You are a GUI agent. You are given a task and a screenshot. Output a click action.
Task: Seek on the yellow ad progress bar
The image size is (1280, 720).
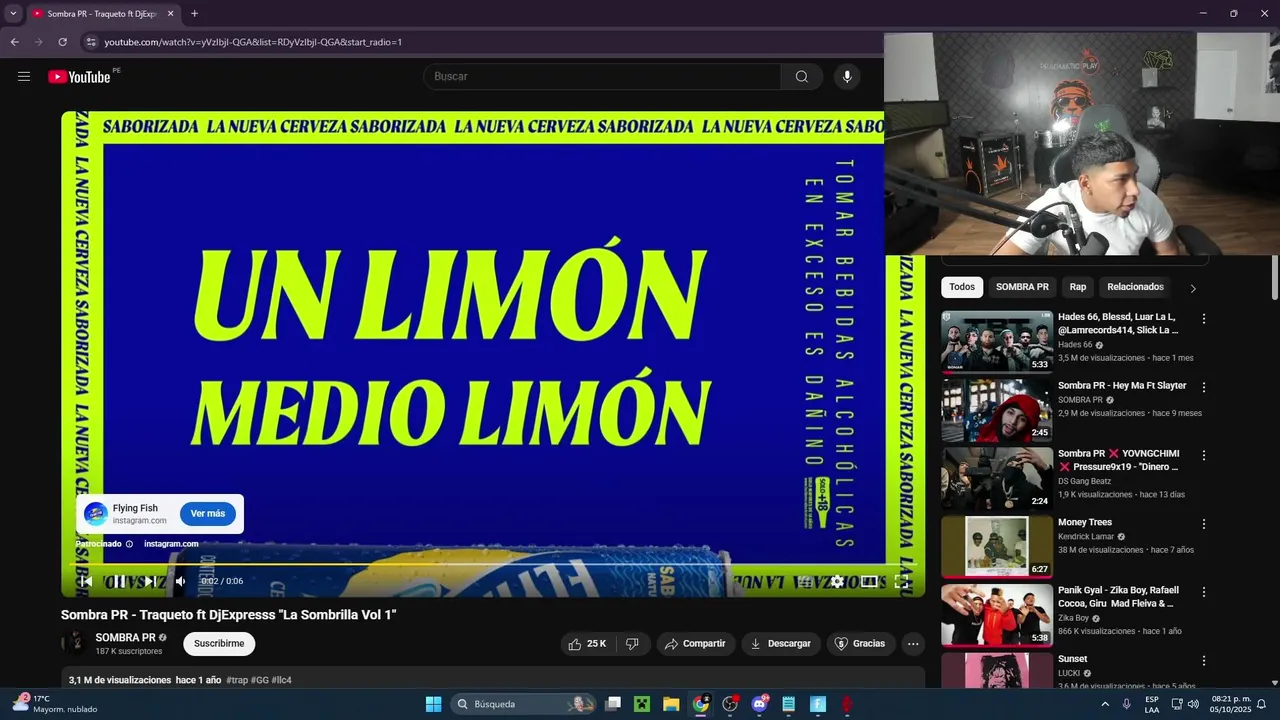(493, 564)
